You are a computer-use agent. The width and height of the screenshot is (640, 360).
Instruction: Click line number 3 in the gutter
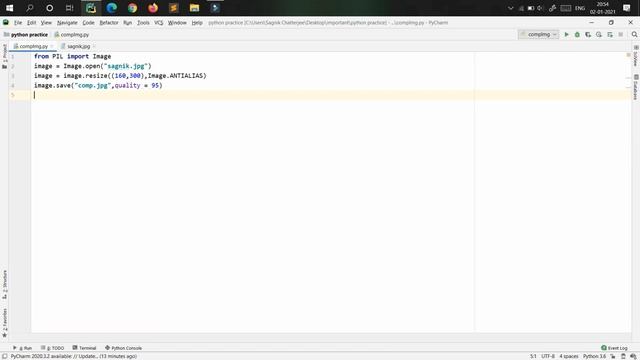coord(13,76)
